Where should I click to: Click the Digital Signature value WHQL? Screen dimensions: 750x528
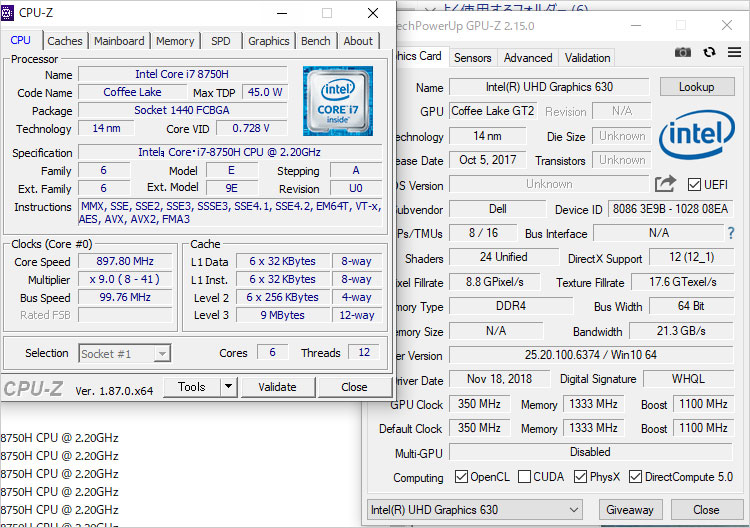pyautogui.click(x=688, y=379)
